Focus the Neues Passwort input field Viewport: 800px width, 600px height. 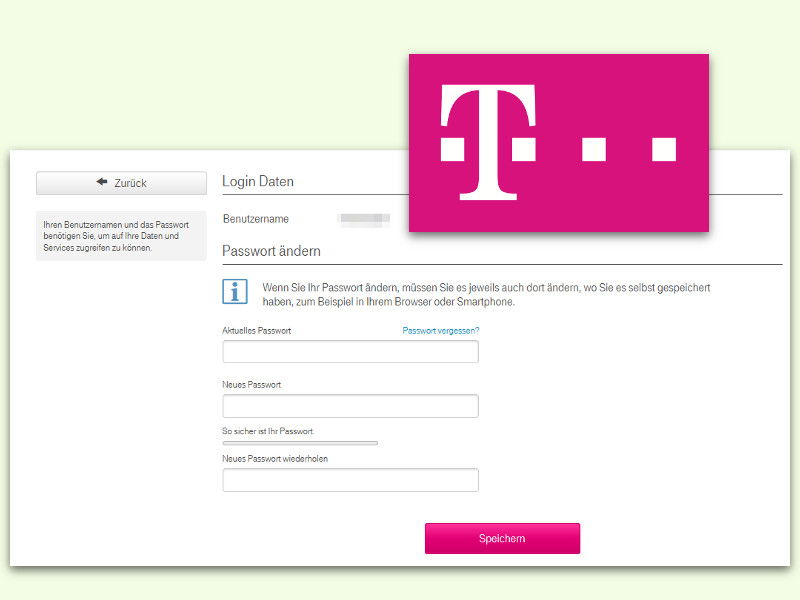pyautogui.click(x=351, y=406)
